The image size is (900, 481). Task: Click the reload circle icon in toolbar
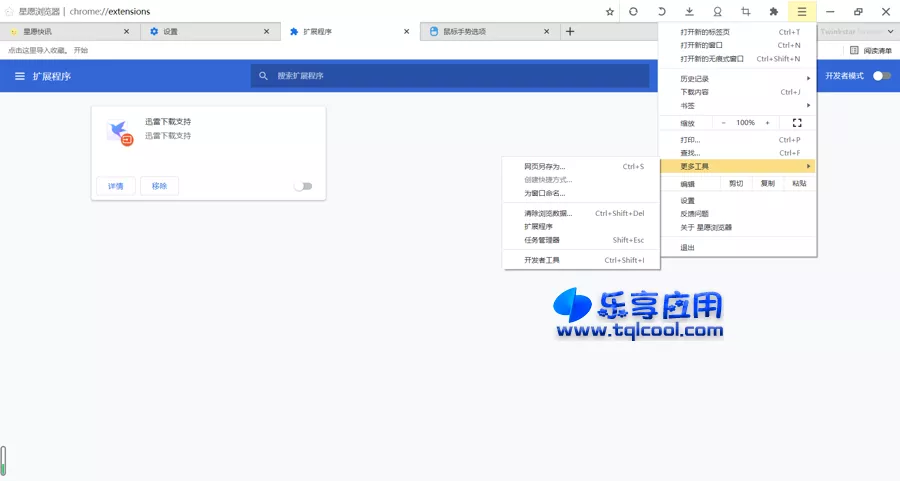pyautogui.click(x=633, y=11)
